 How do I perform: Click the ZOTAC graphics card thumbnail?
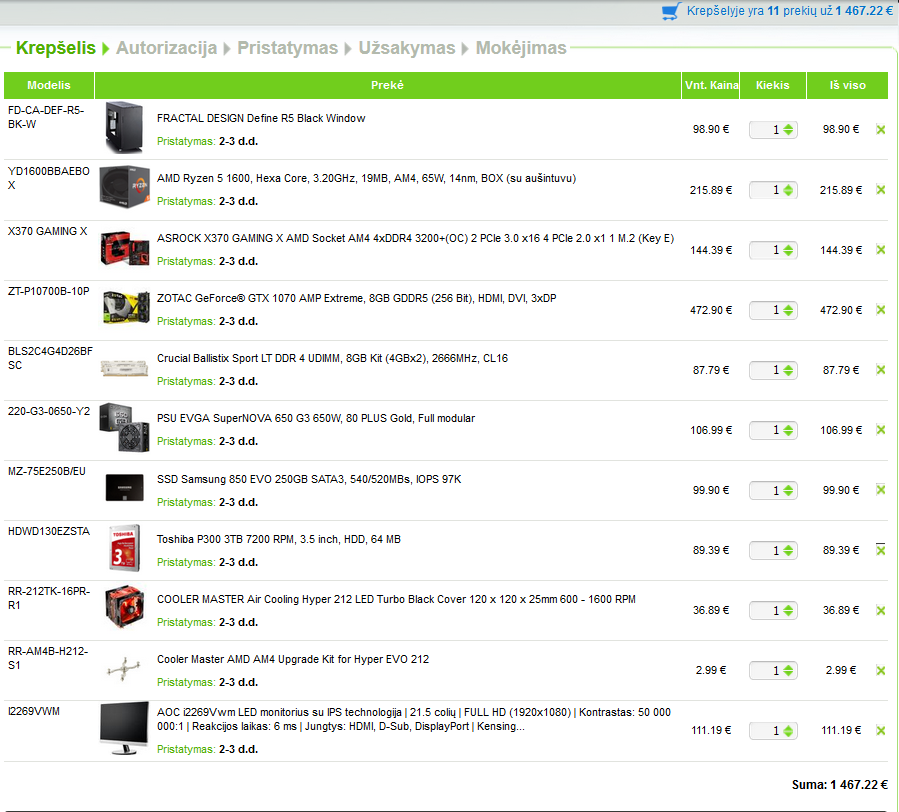(x=126, y=307)
